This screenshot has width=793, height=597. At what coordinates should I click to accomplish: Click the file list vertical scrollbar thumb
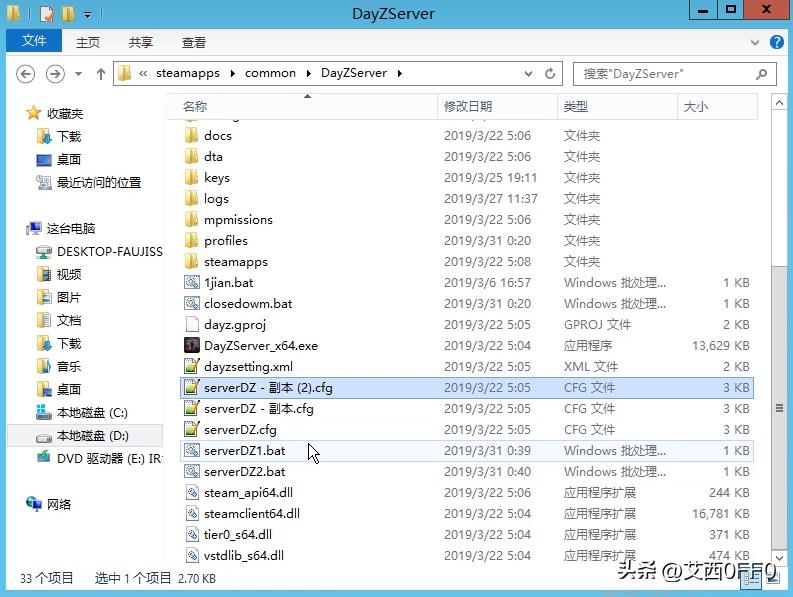pyautogui.click(x=779, y=407)
